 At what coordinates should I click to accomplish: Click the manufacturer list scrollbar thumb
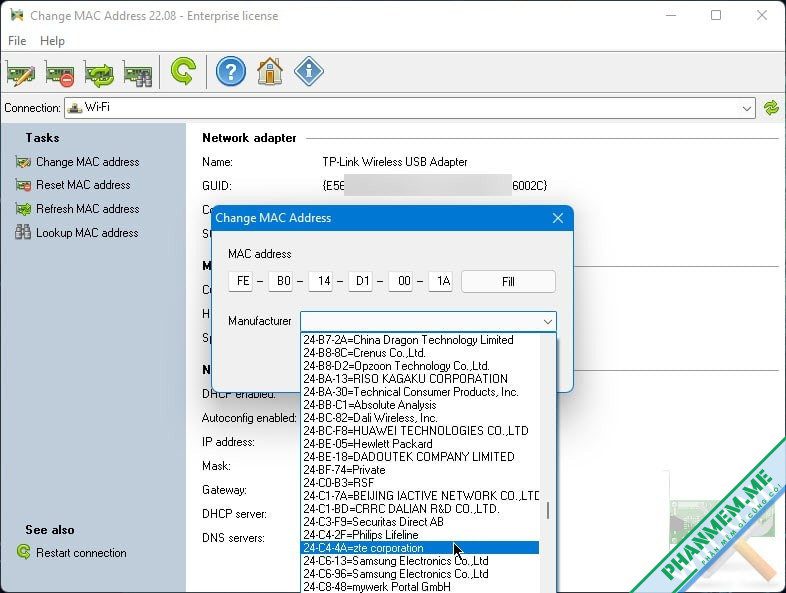point(548,511)
